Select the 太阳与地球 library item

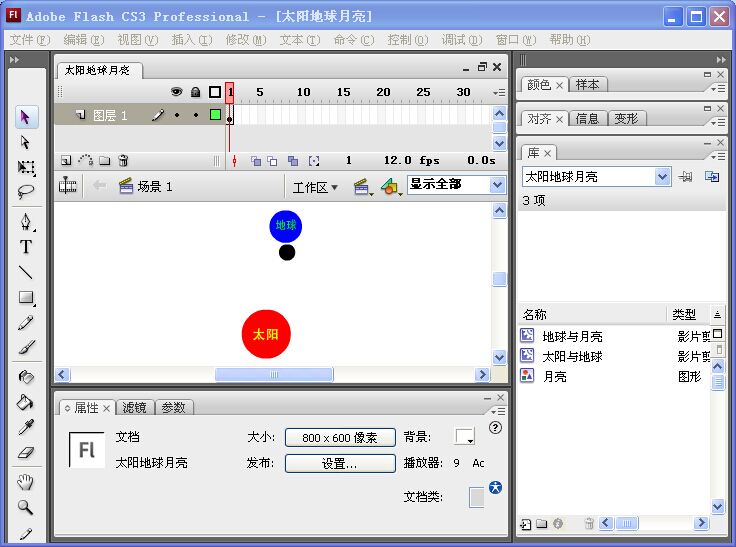[614, 356]
